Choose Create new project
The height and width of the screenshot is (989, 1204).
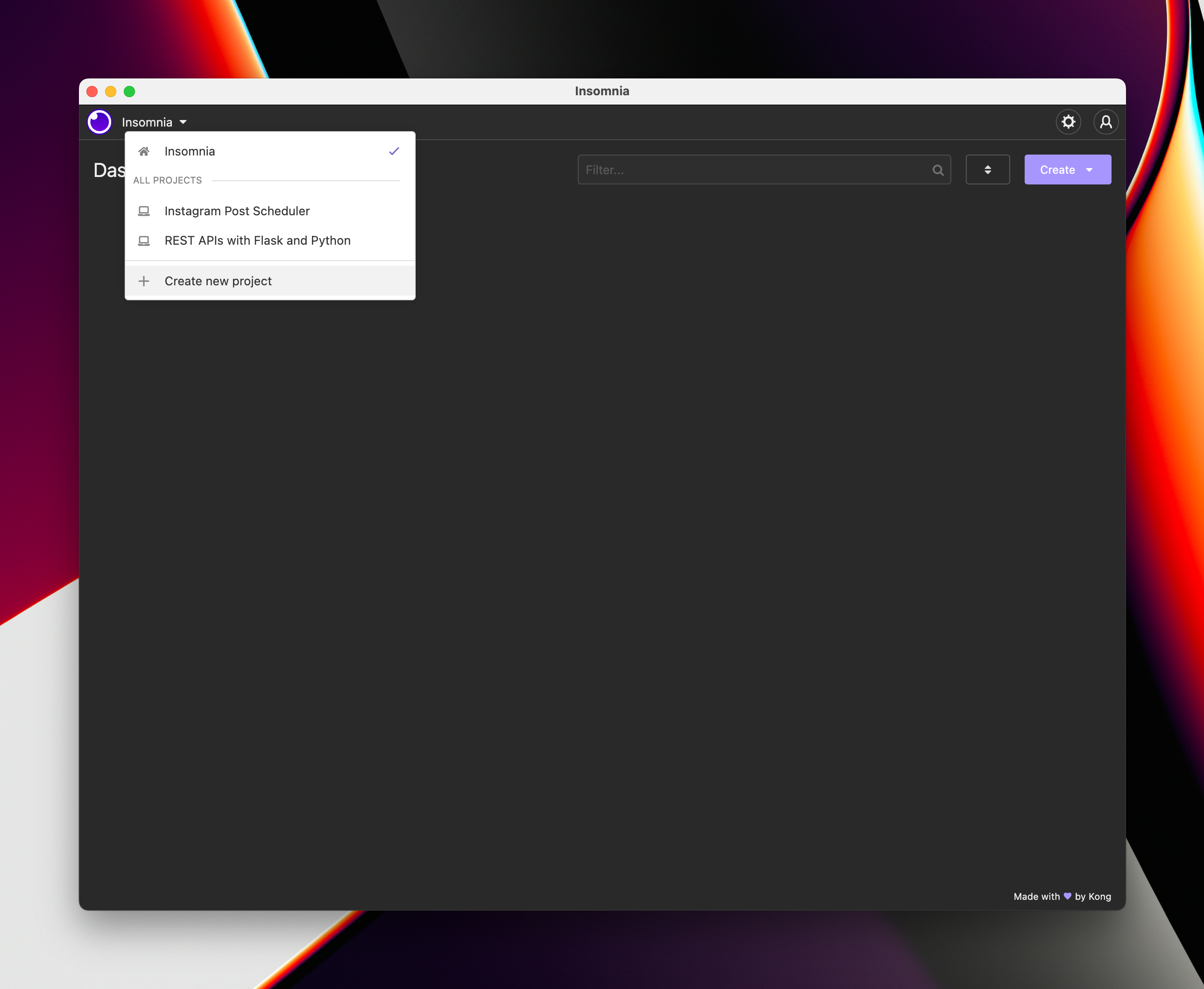(269, 282)
